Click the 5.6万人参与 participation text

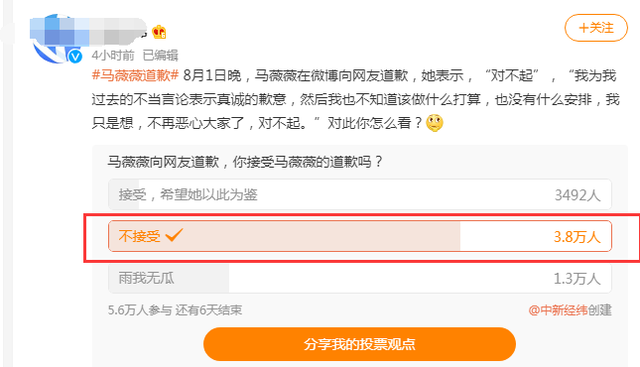tap(140, 310)
